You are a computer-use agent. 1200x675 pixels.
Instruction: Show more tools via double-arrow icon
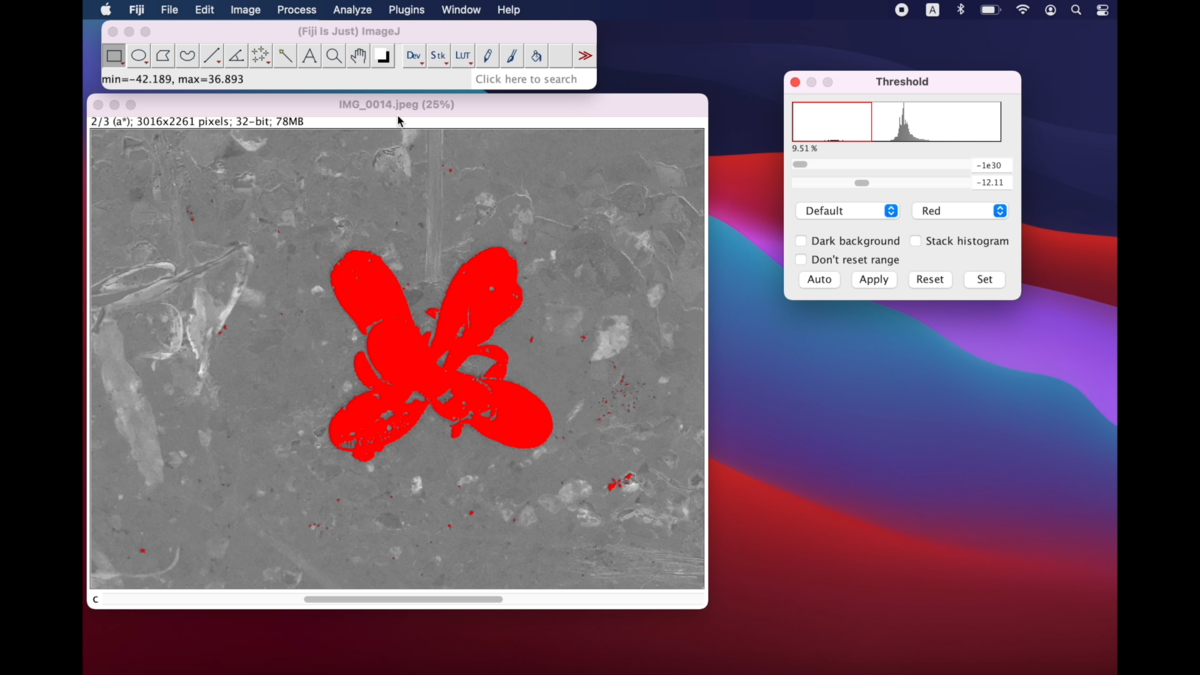pyautogui.click(x=585, y=56)
